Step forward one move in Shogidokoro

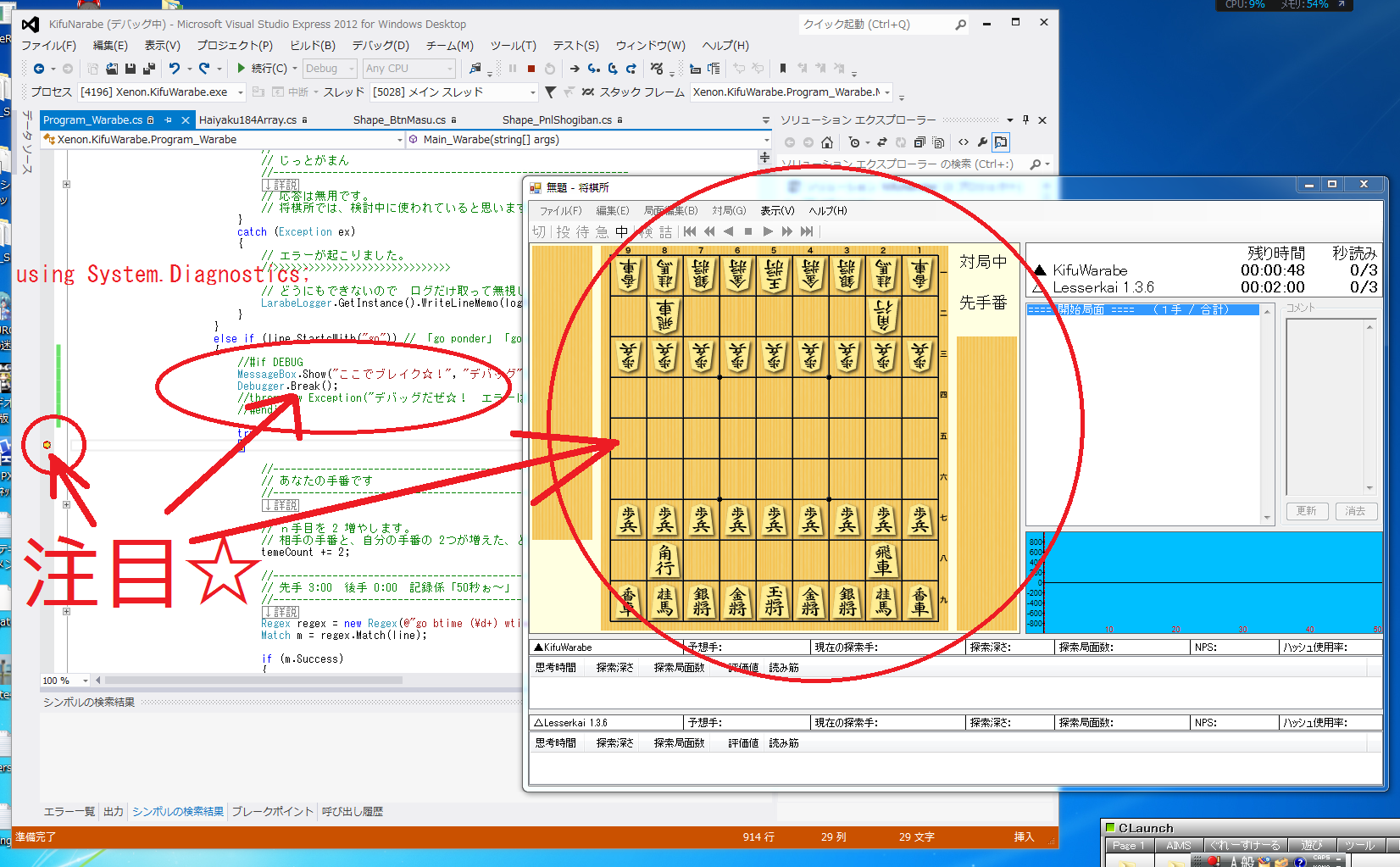(768, 231)
